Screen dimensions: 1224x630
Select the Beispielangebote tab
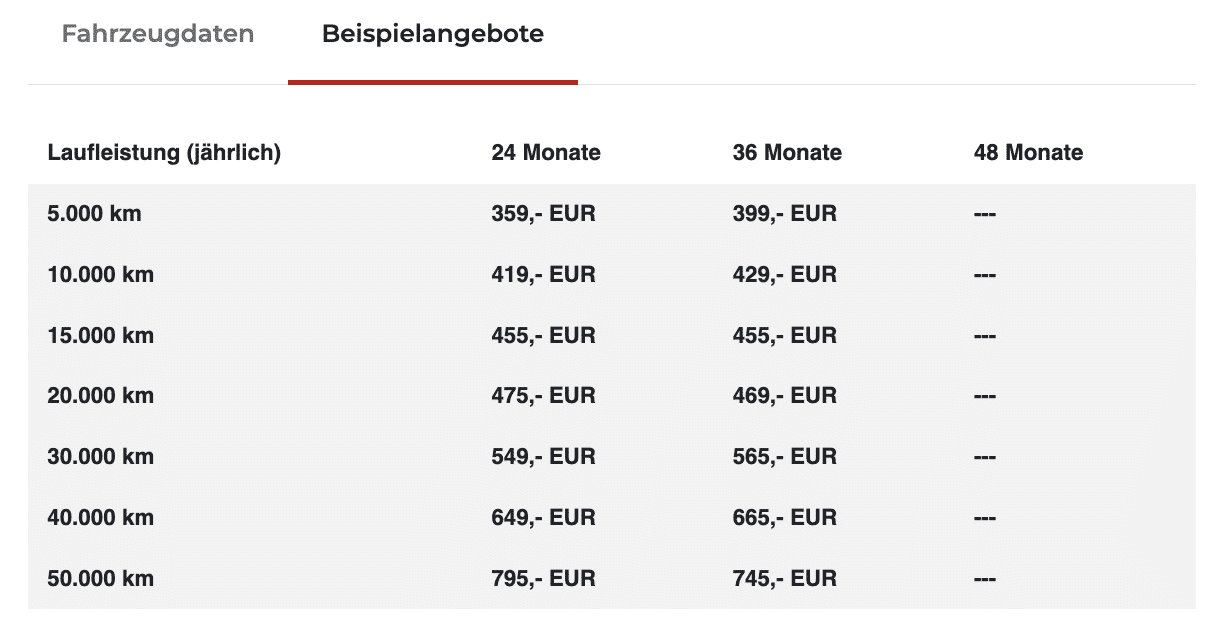click(433, 34)
